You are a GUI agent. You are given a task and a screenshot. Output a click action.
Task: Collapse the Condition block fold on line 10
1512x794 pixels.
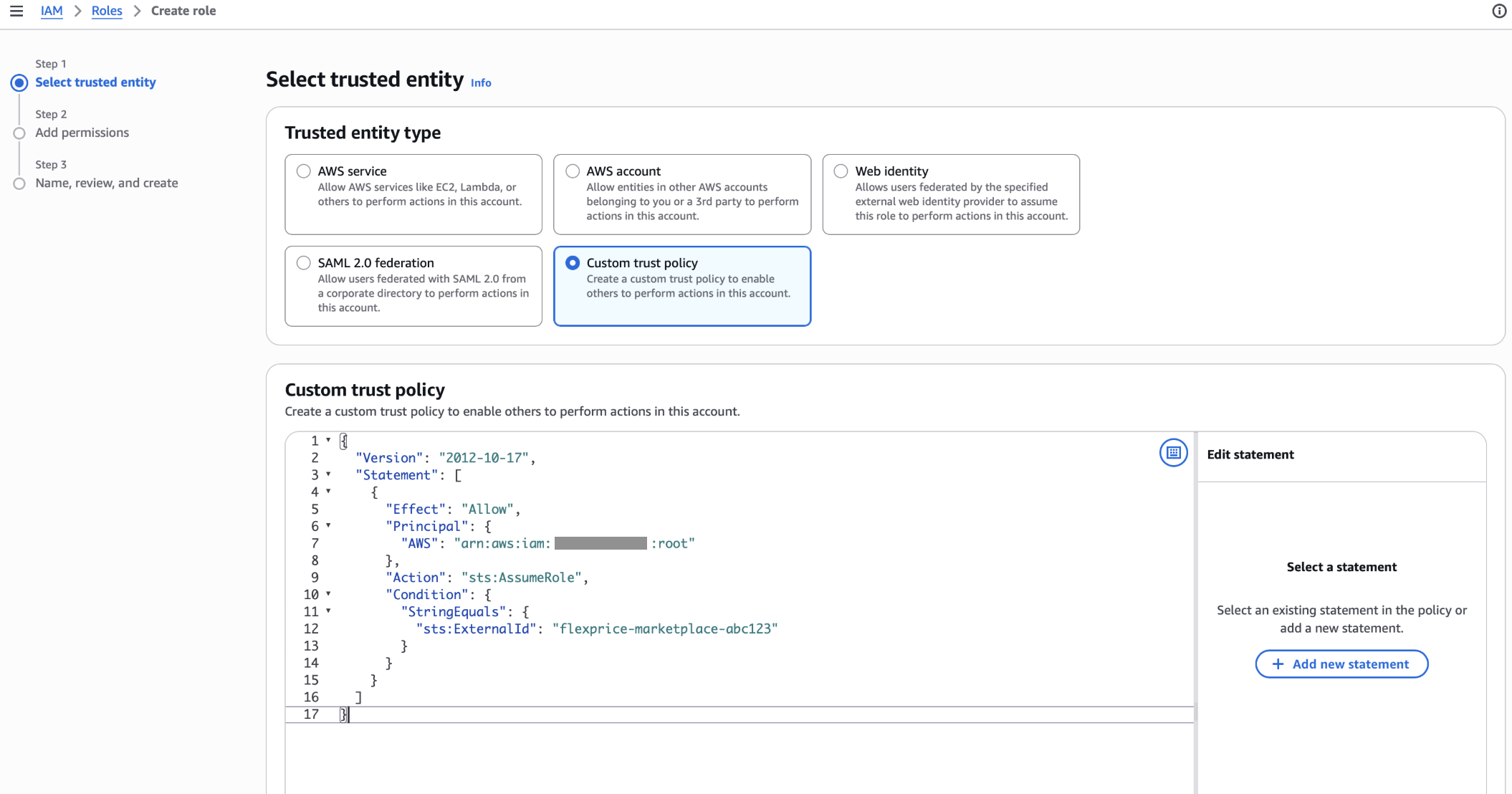click(x=328, y=594)
